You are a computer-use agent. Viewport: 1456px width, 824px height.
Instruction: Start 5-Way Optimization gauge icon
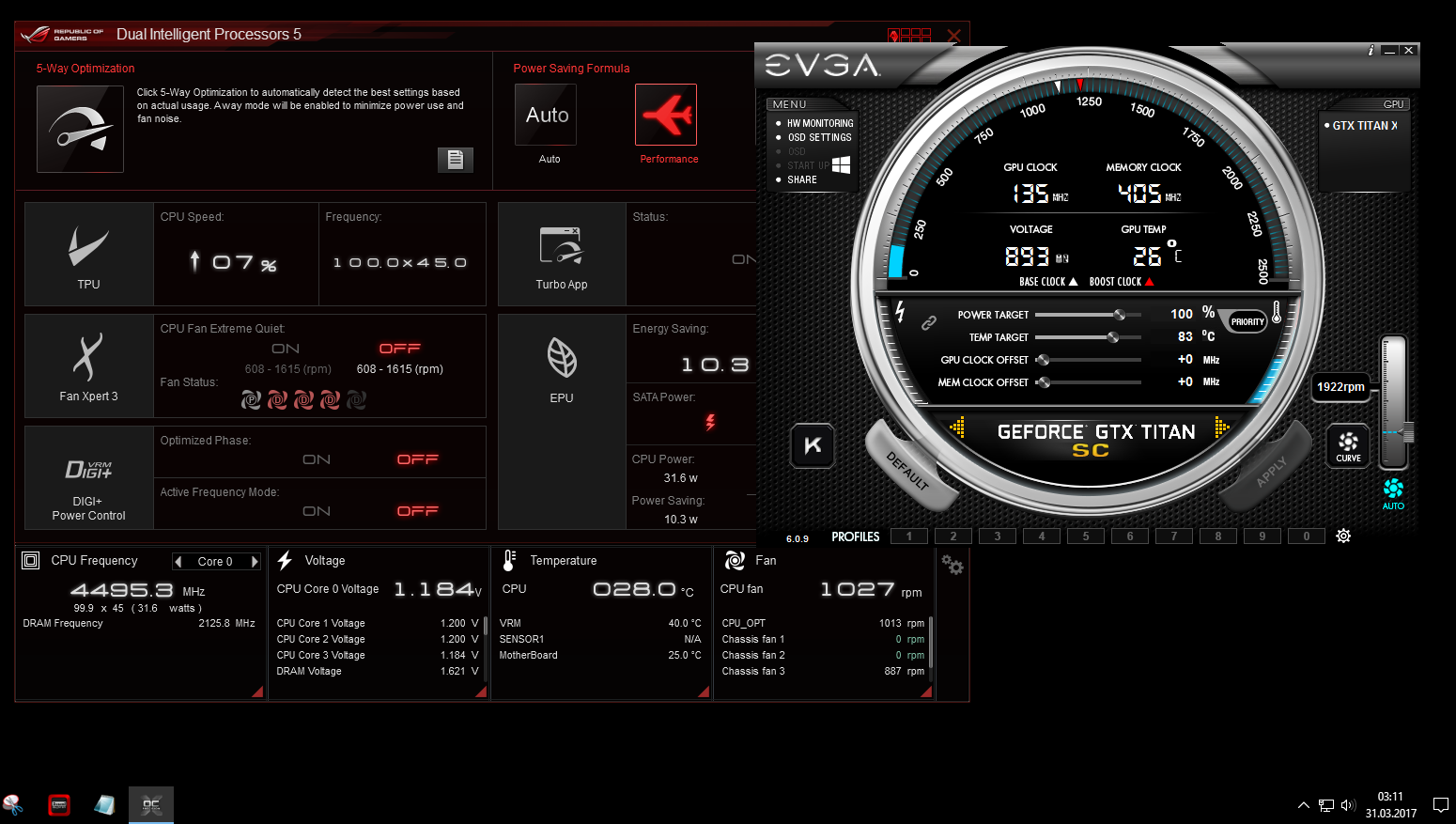80,129
